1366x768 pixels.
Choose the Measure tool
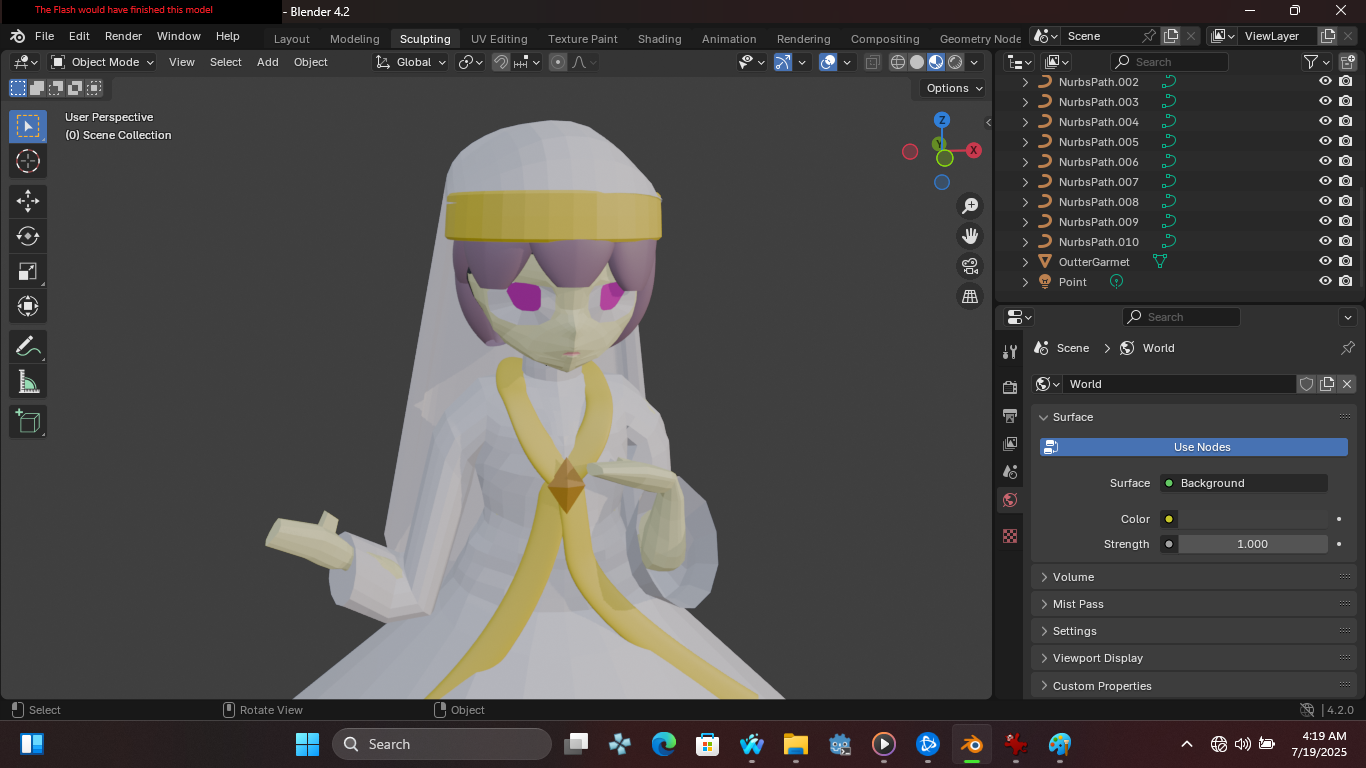click(x=28, y=382)
